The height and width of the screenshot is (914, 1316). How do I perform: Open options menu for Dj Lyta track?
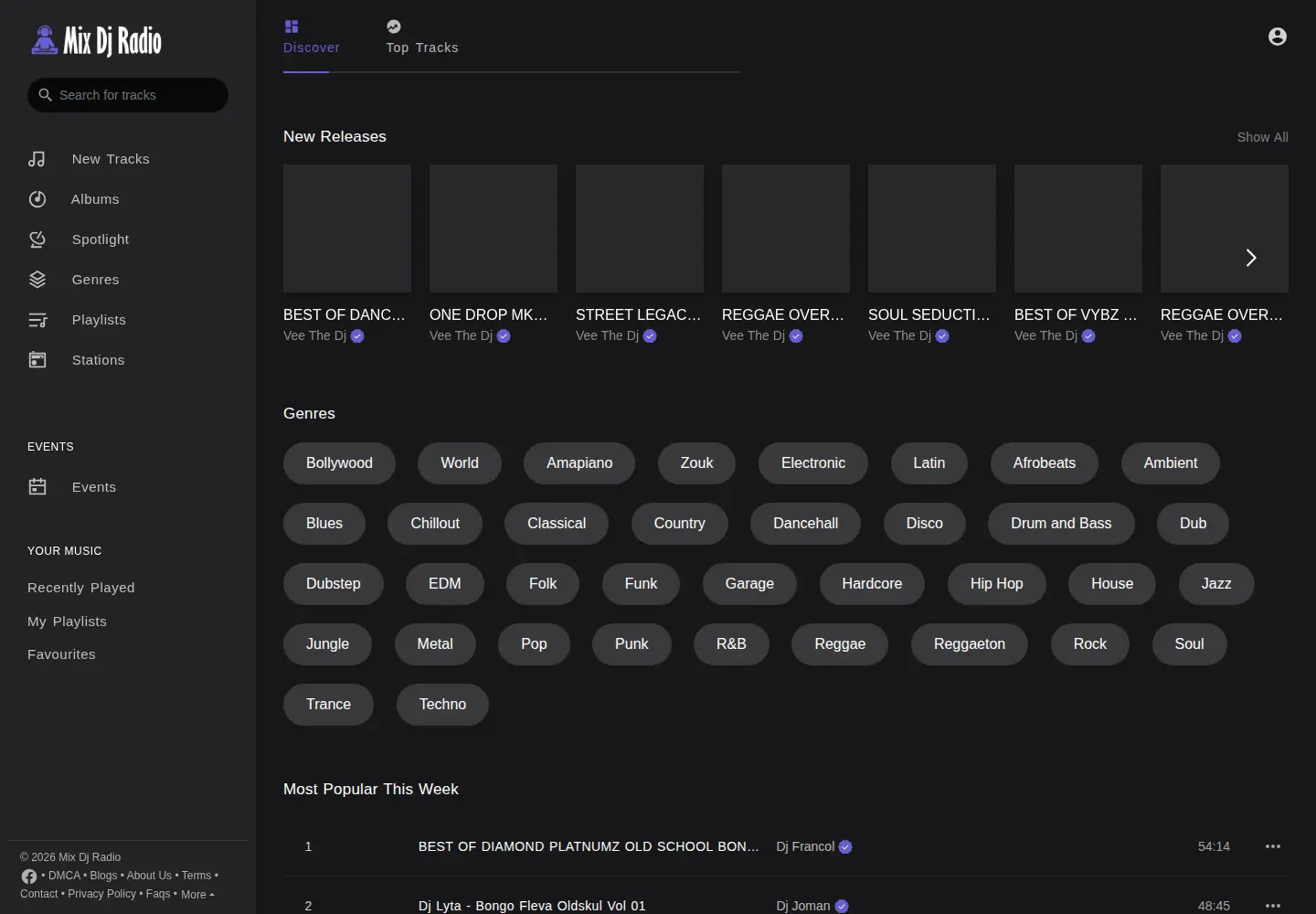pyautogui.click(x=1273, y=906)
